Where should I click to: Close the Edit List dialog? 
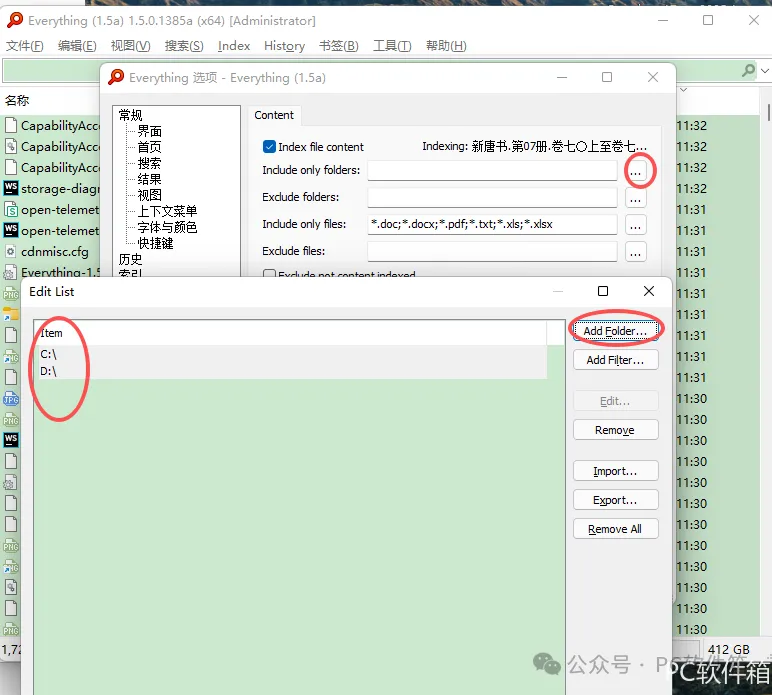649,291
